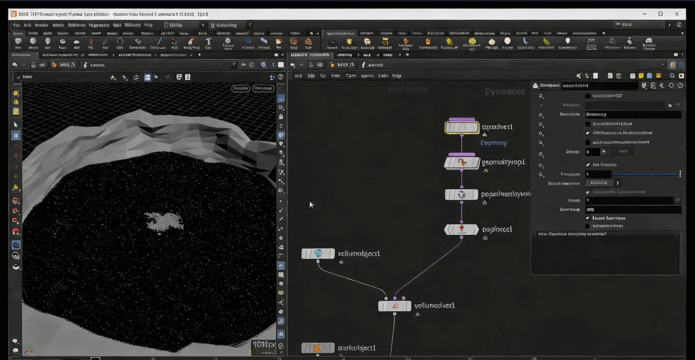
Task: Click the info icon in parameter pane header
Action: tap(671, 86)
